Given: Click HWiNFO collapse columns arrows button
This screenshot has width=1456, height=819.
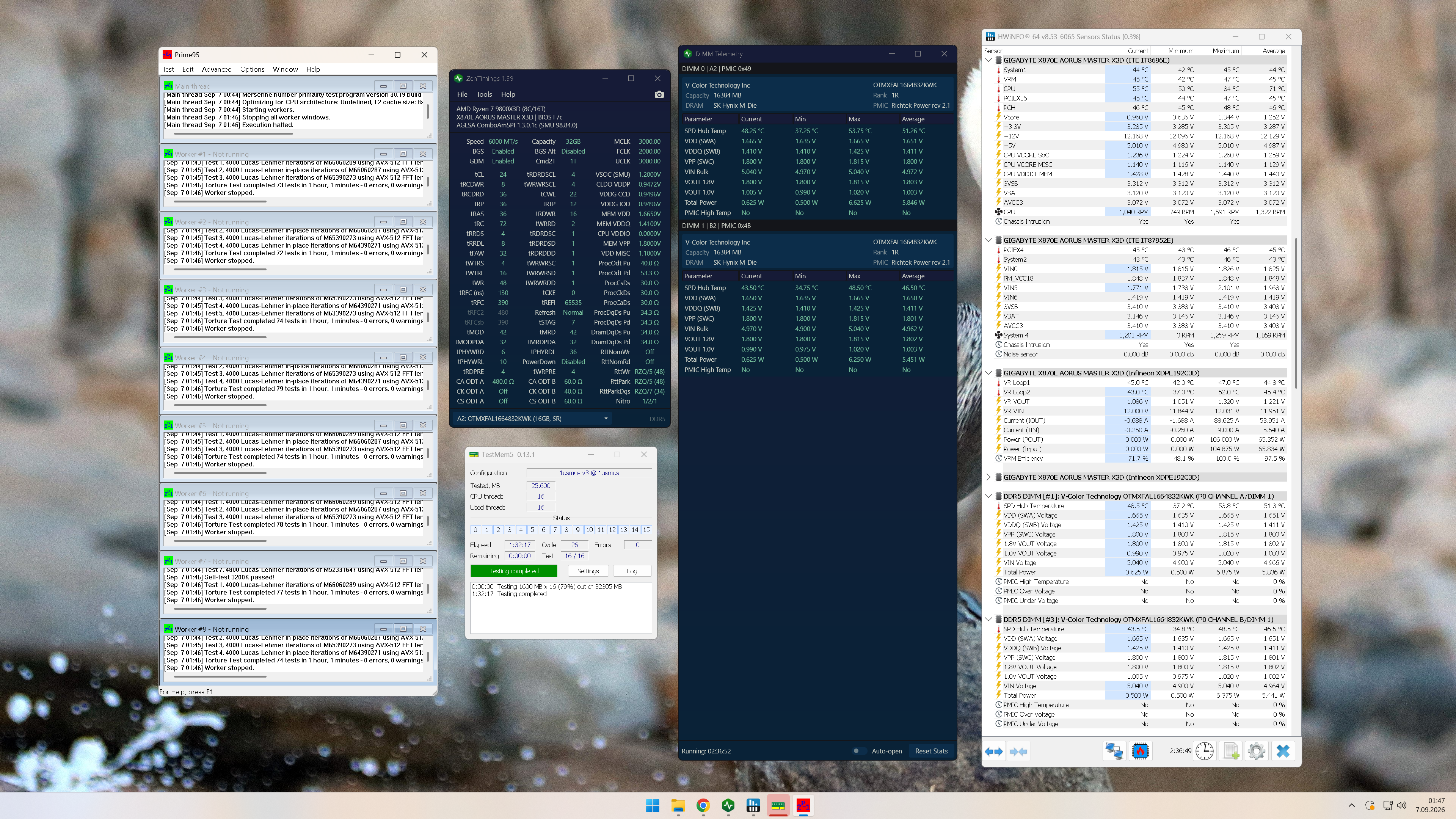Looking at the screenshot, I should click(x=1018, y=751).
